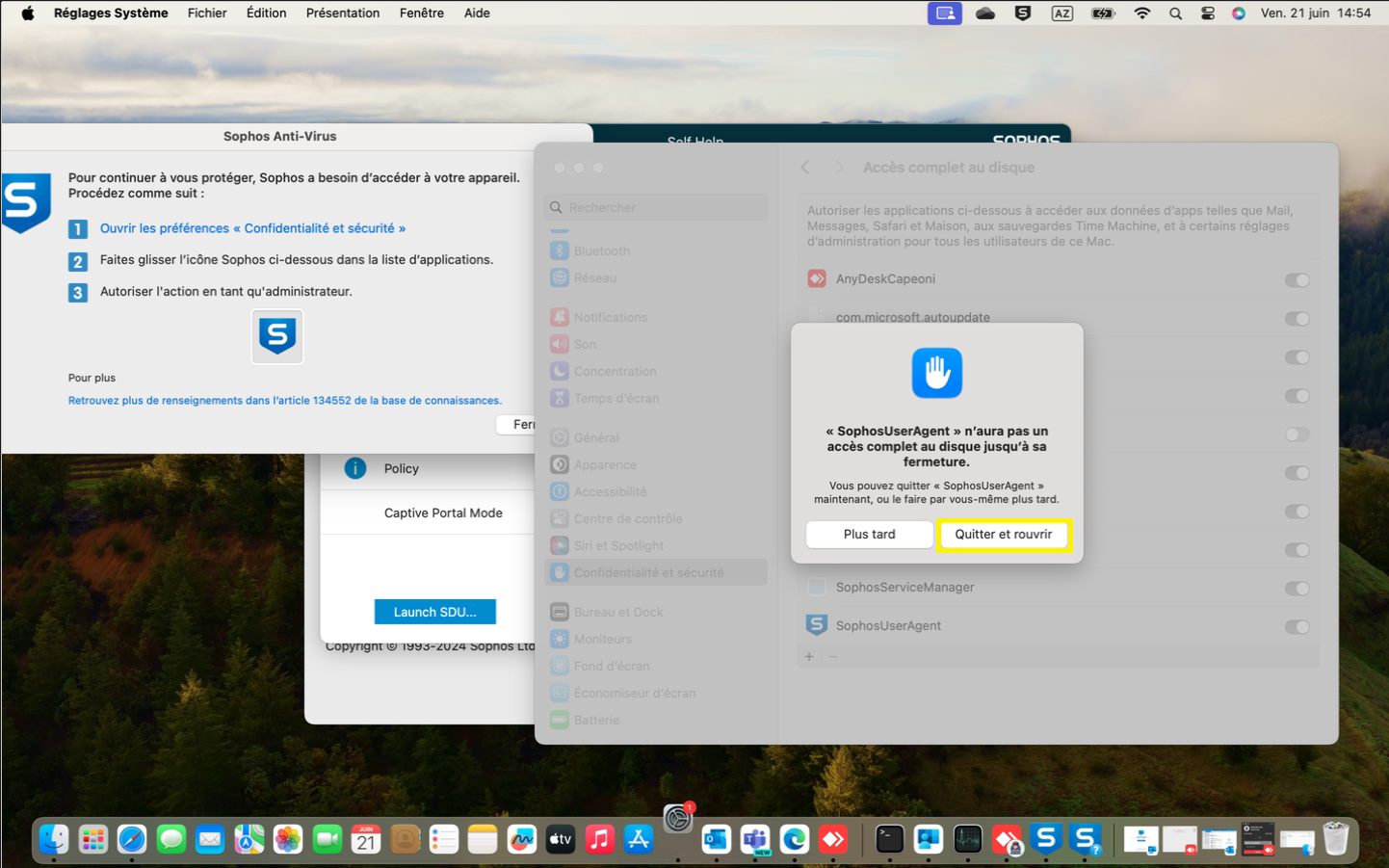Open Spotlight search from the menu bar
This screenshot has width=1389, height=868.
click(x=1175, y=13)
